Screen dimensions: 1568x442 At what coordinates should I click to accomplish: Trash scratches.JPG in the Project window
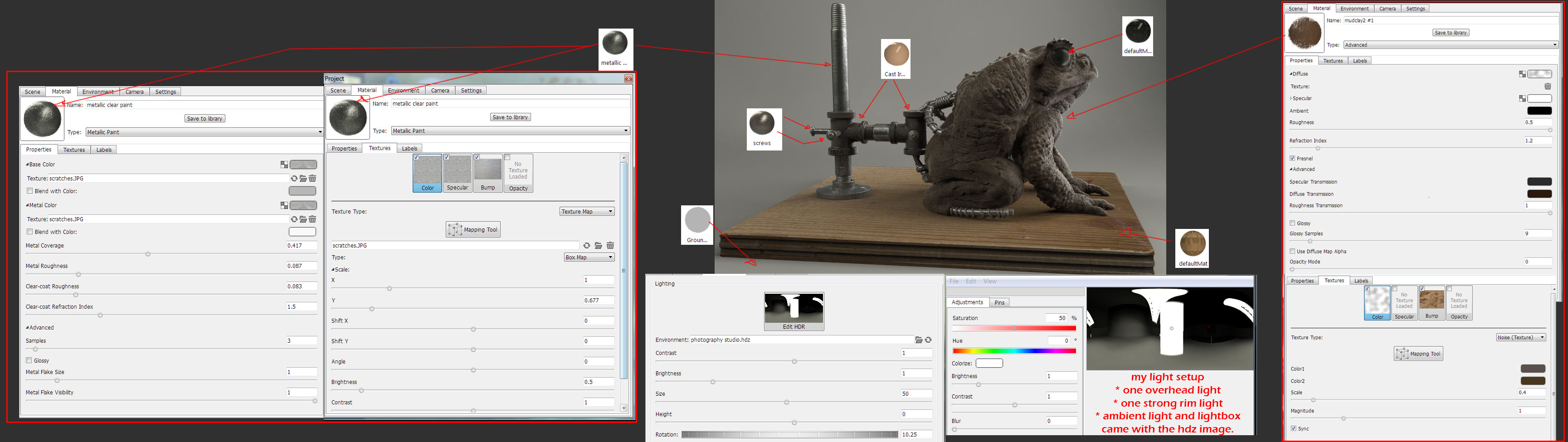click(x=610, y=245)
